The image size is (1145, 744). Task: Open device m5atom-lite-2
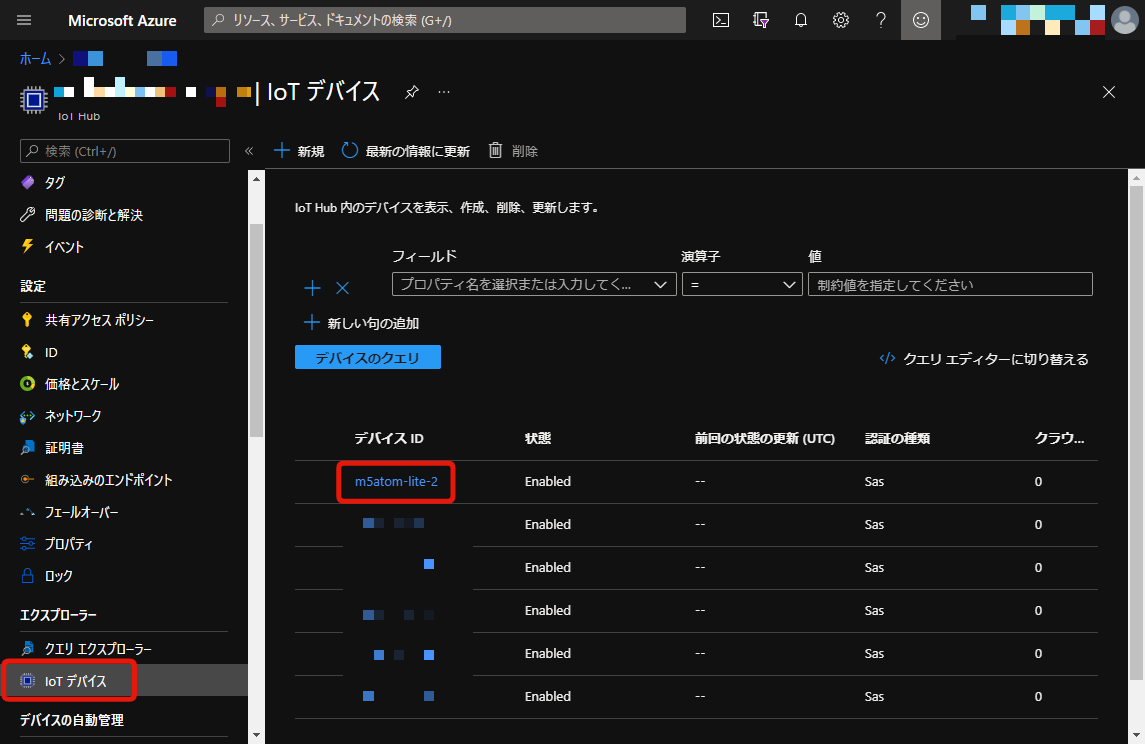395,481
